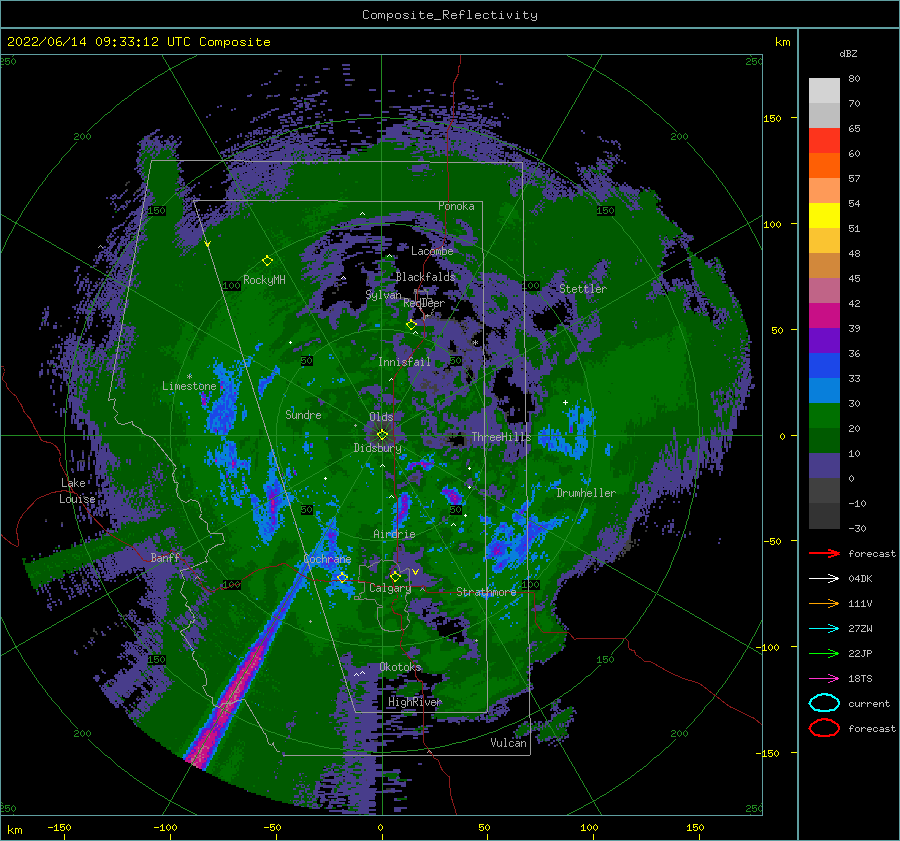The image size is (900, 841).
Task: Click the magenta 18TS arrow icon
Action: (824, 679)
